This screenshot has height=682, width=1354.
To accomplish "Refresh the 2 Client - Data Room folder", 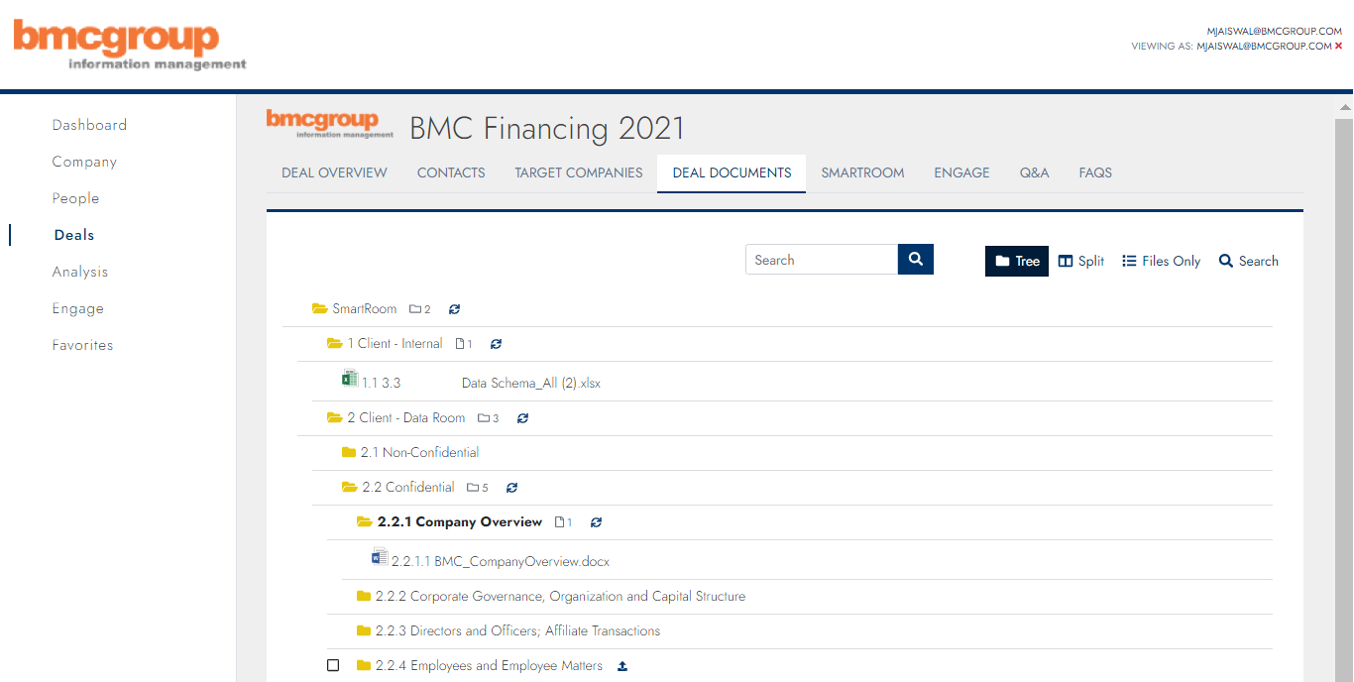I will (x=523, y=418).
